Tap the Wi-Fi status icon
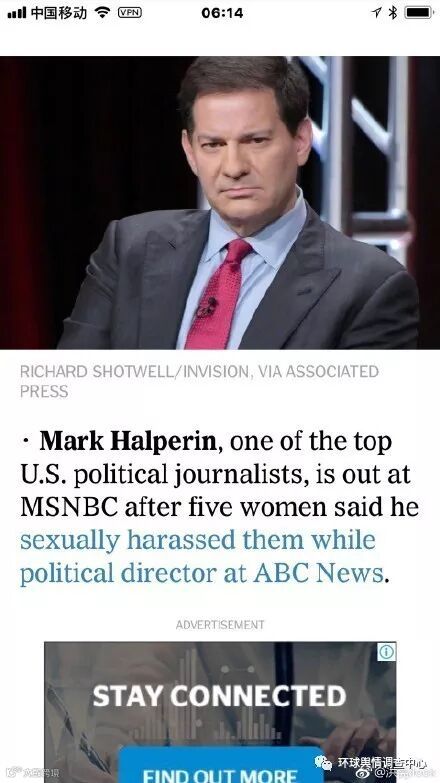The height and width of the screenshot is (783, 440). point(102,13)
